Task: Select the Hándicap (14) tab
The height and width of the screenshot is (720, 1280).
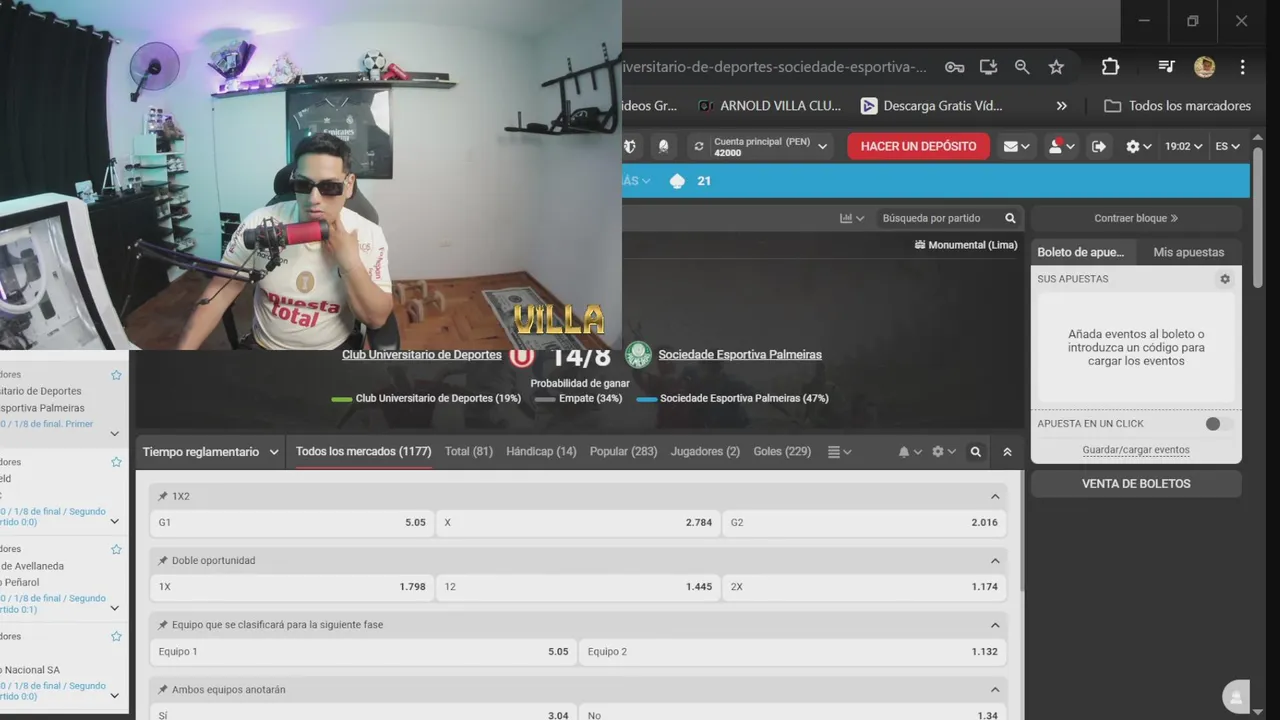Action: click(x=541, y=452)
